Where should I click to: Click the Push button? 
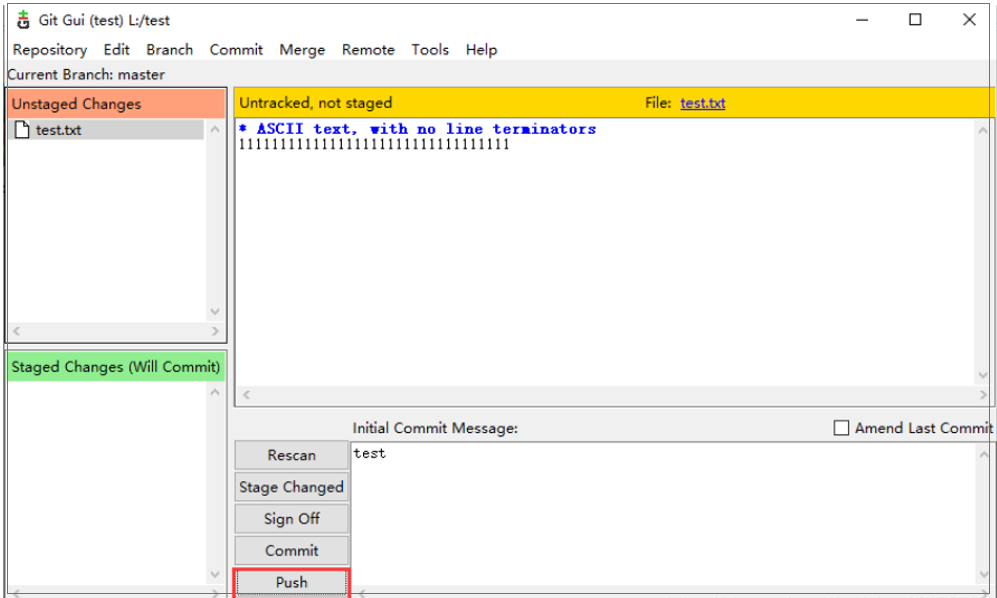[291, 582]
